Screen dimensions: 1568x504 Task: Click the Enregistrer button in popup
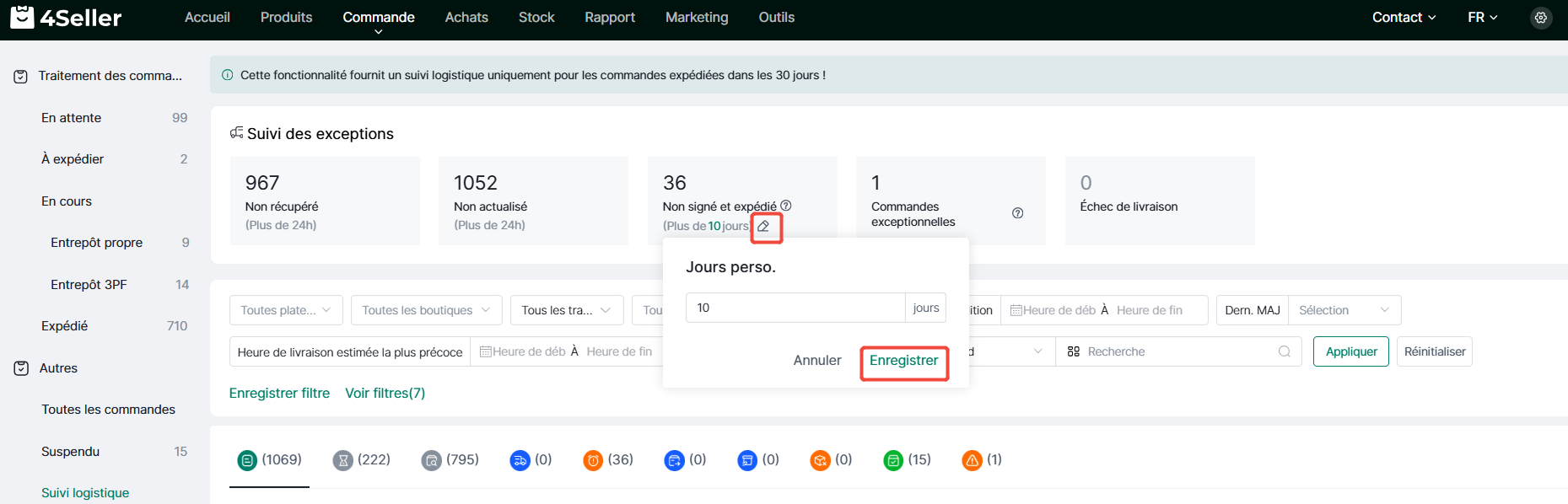(904, 361)
